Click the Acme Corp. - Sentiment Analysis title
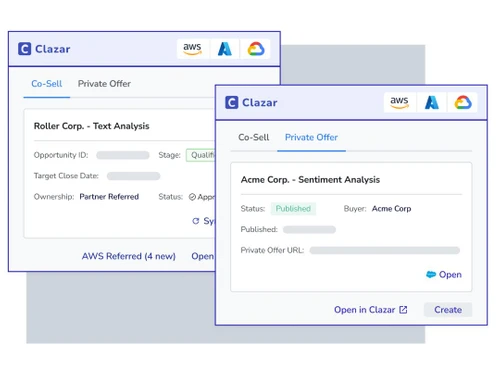This screenshot has height=375, width=500. tap(310, 180)
